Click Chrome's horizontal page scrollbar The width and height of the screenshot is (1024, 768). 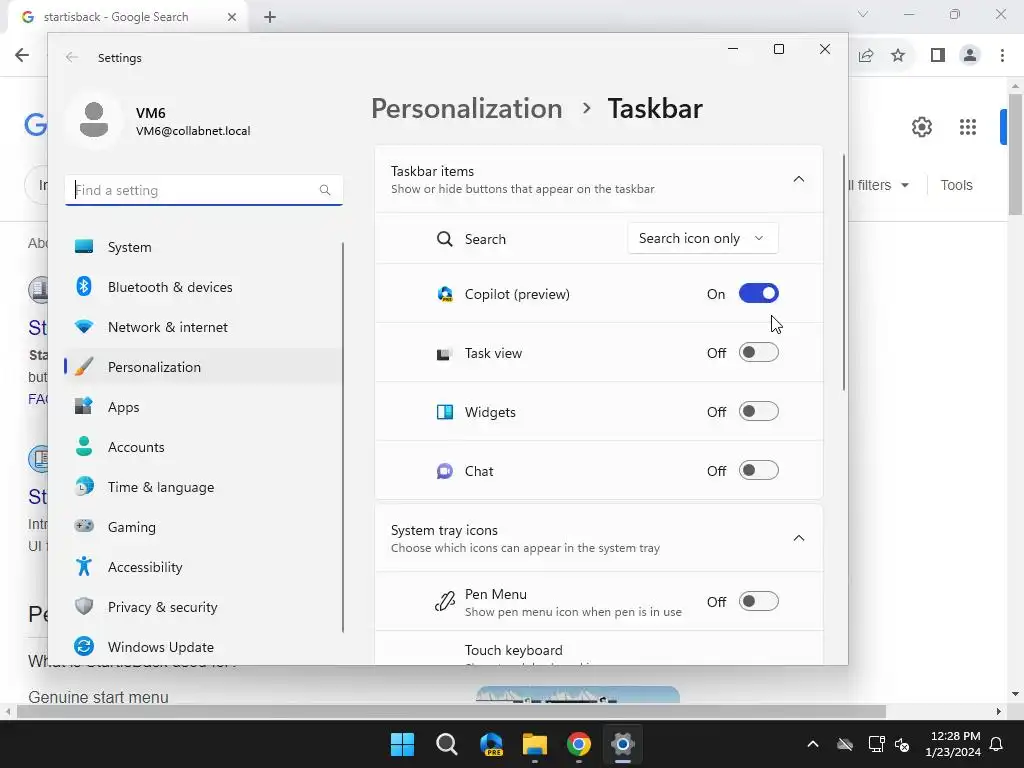tap(451, 711)
